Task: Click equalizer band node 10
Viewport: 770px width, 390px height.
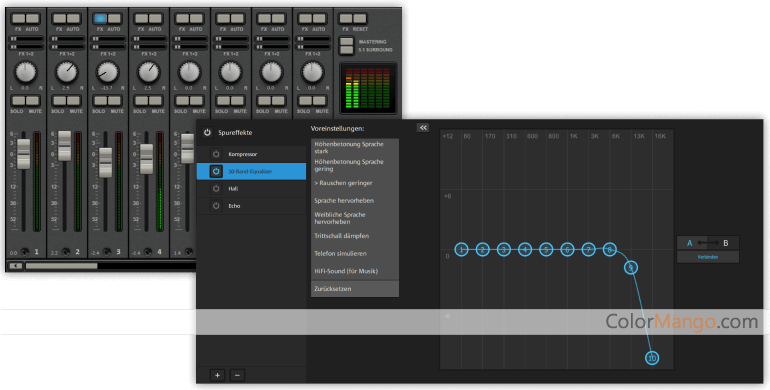Action: [652, 358]
